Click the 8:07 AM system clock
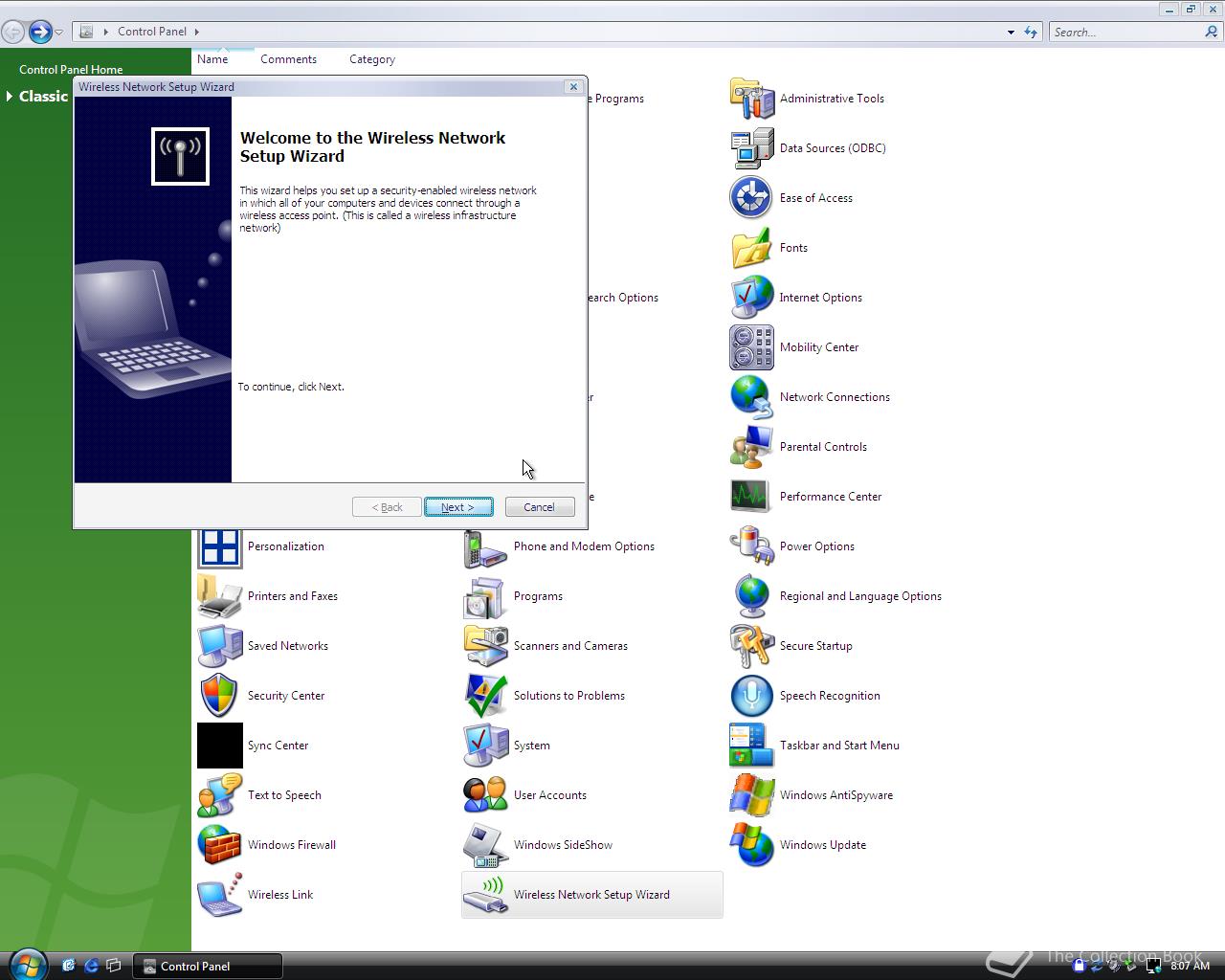Screen dimensions: 1225x980 click(x=1191, y=966)
